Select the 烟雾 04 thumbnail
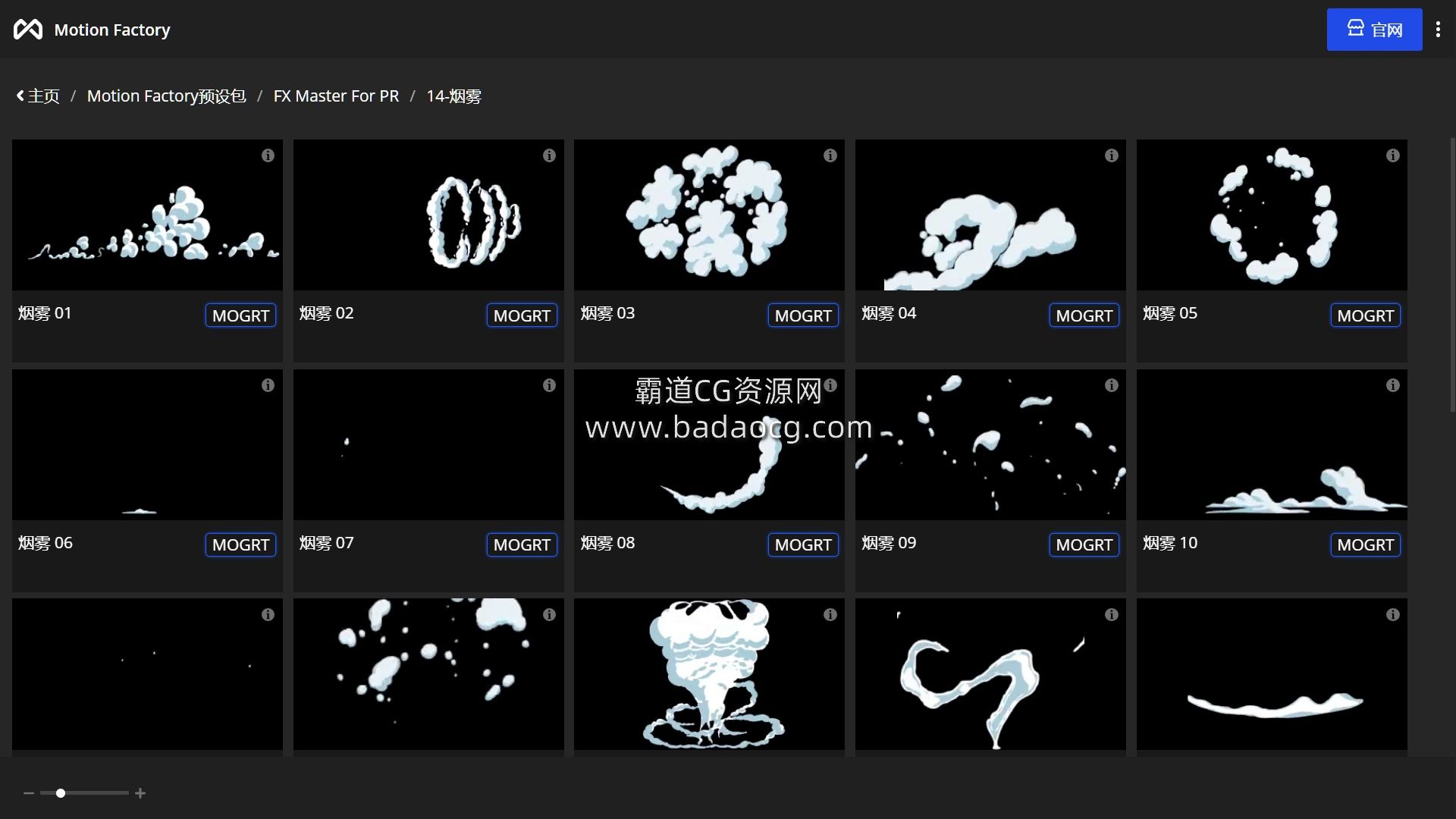 pyautogui.click(x=990, y=215)
